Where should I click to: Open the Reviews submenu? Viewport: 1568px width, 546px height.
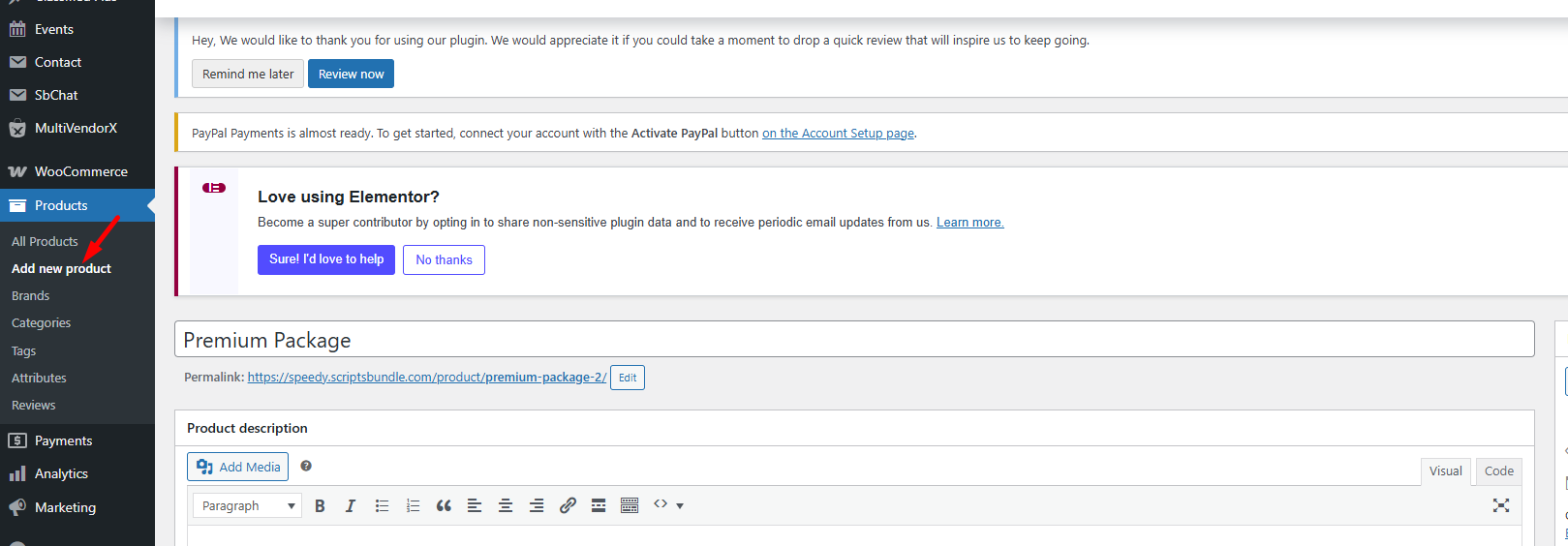pyautogui.click(x=33, y=405)
